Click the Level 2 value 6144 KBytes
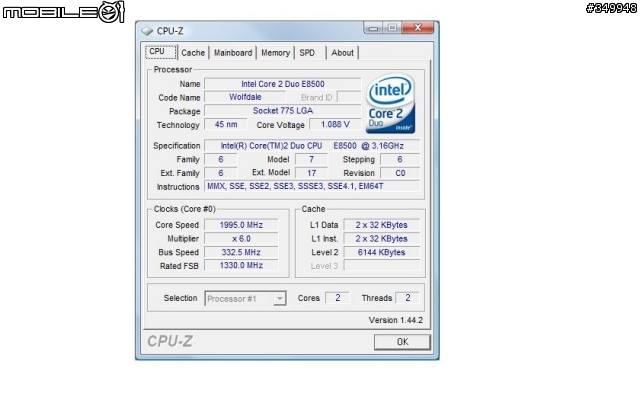Screen dimensions: 640x400 tap(381, 252)
